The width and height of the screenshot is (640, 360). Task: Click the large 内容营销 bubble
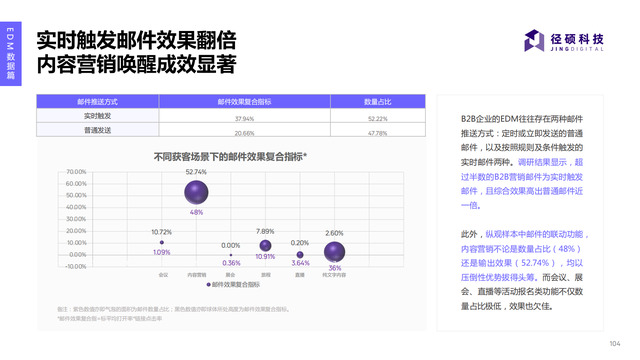pyautogui.click(x=196, y=192)
